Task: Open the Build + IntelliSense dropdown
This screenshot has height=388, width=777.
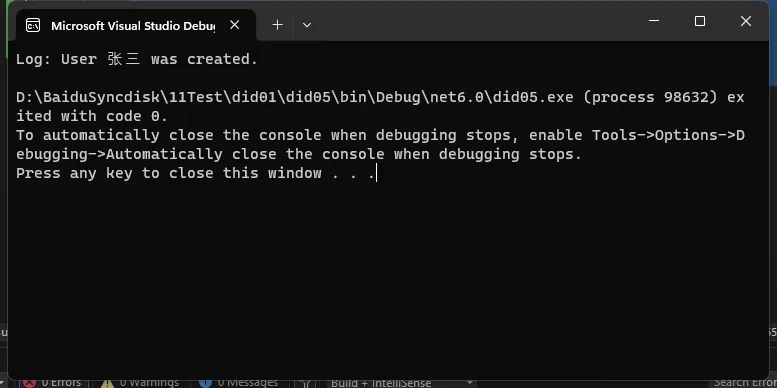Action: coord(401,383)
